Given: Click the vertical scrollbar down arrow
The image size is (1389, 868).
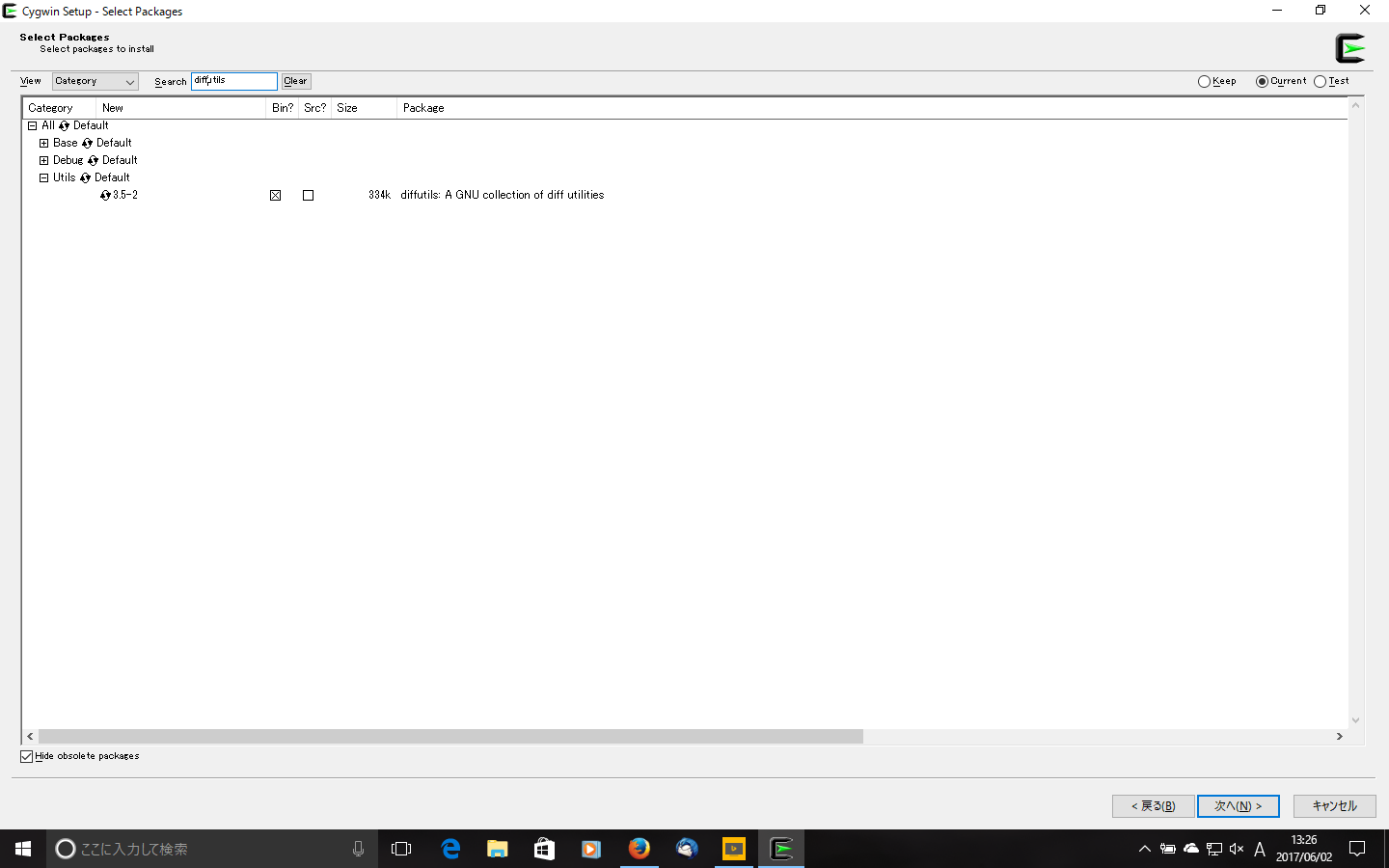Looking at the screenshot, I should [1355, 720].
